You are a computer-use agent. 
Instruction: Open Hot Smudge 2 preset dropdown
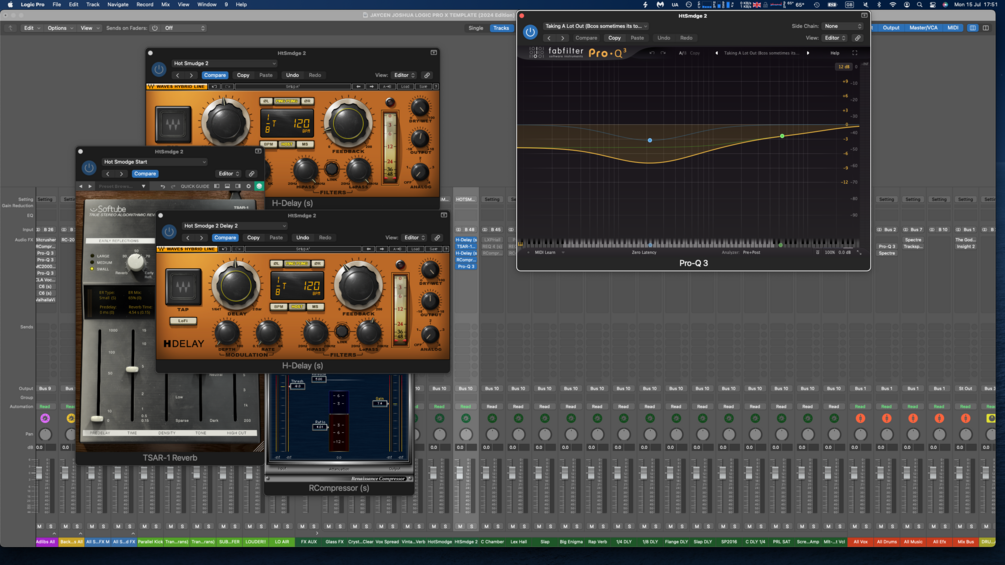click(x=224, y=63)
